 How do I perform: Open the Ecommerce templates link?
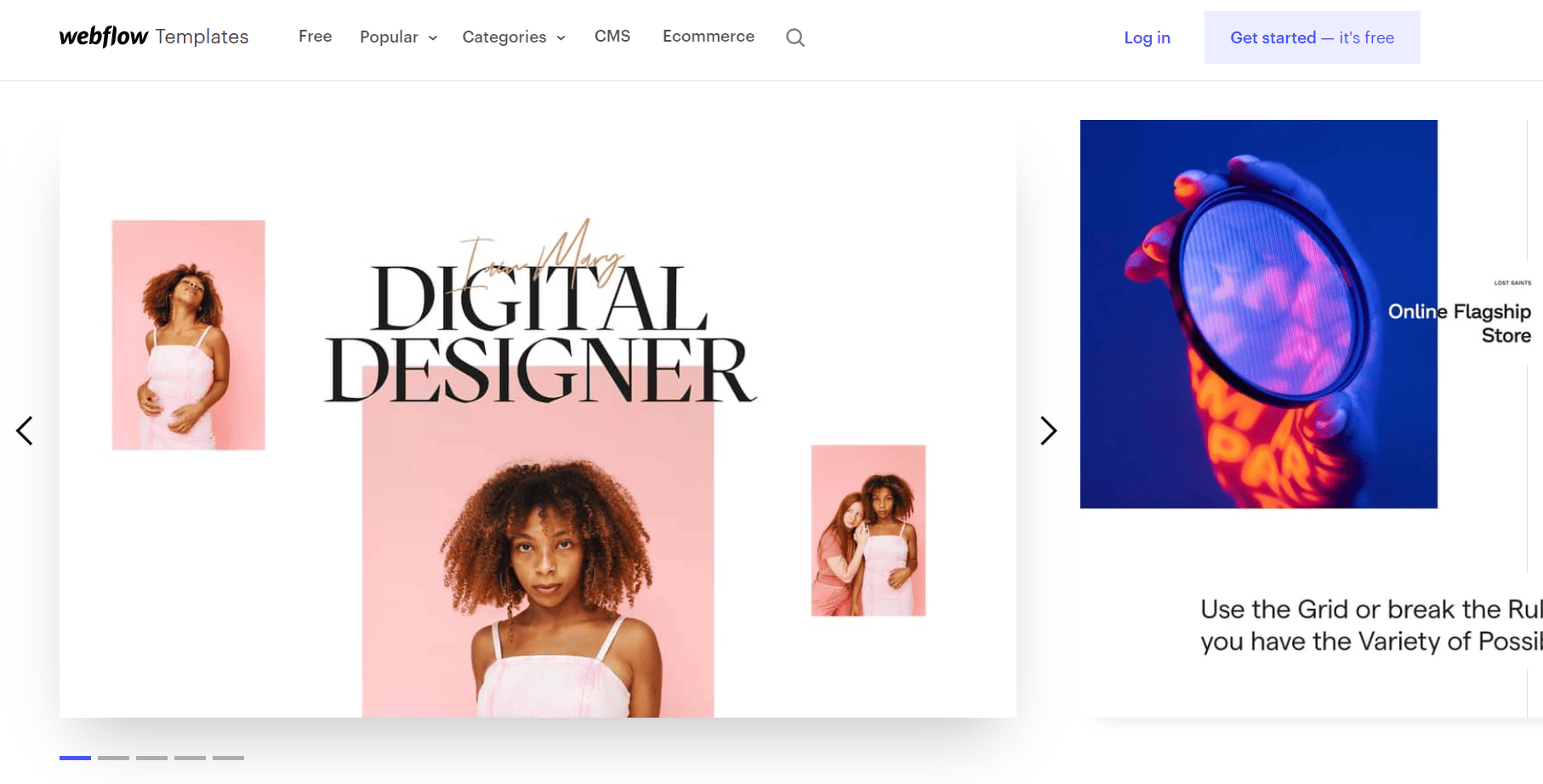pyautogui.click(x=709, y=37)
